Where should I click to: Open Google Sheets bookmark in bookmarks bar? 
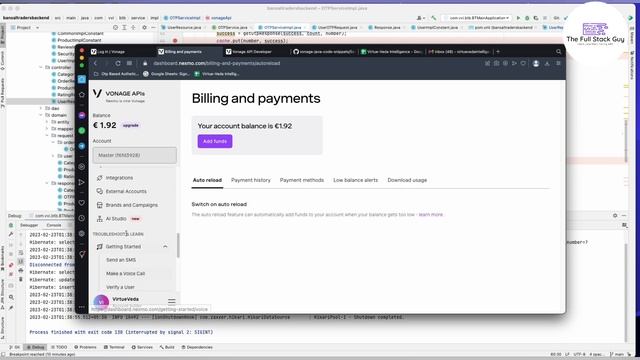coord(166,74)
